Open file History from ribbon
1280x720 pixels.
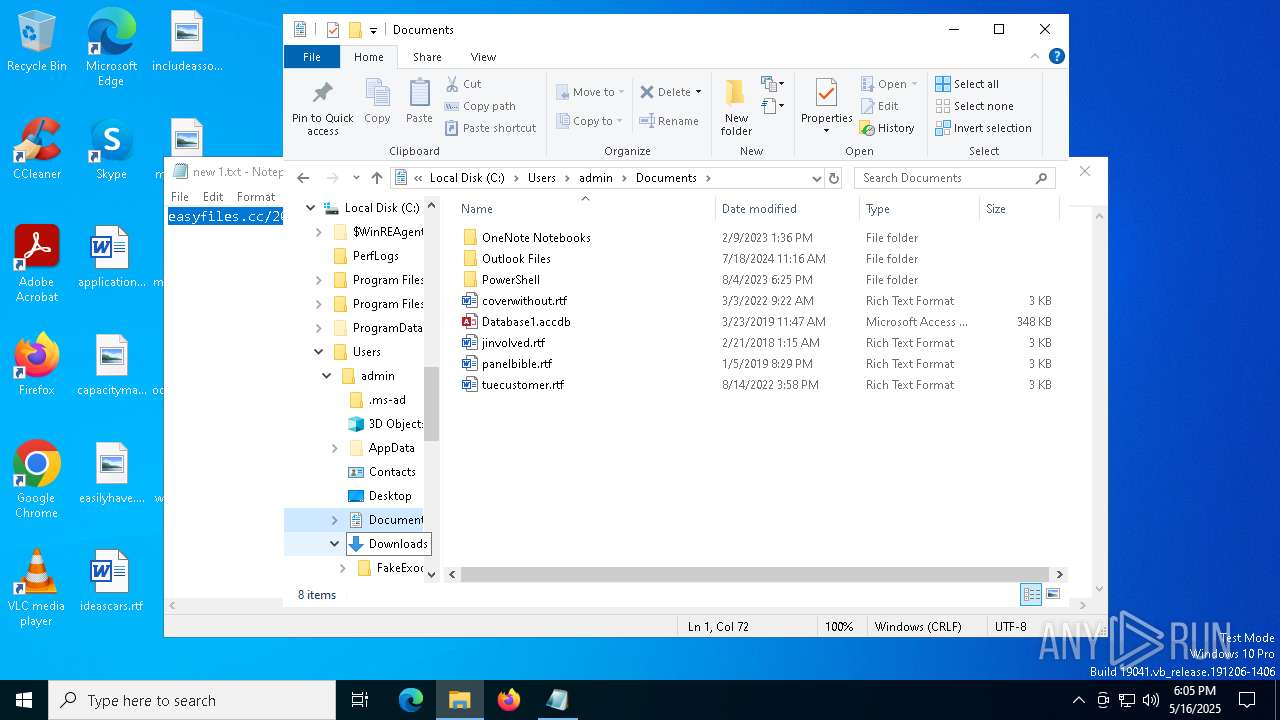click(x=887, y=128)
